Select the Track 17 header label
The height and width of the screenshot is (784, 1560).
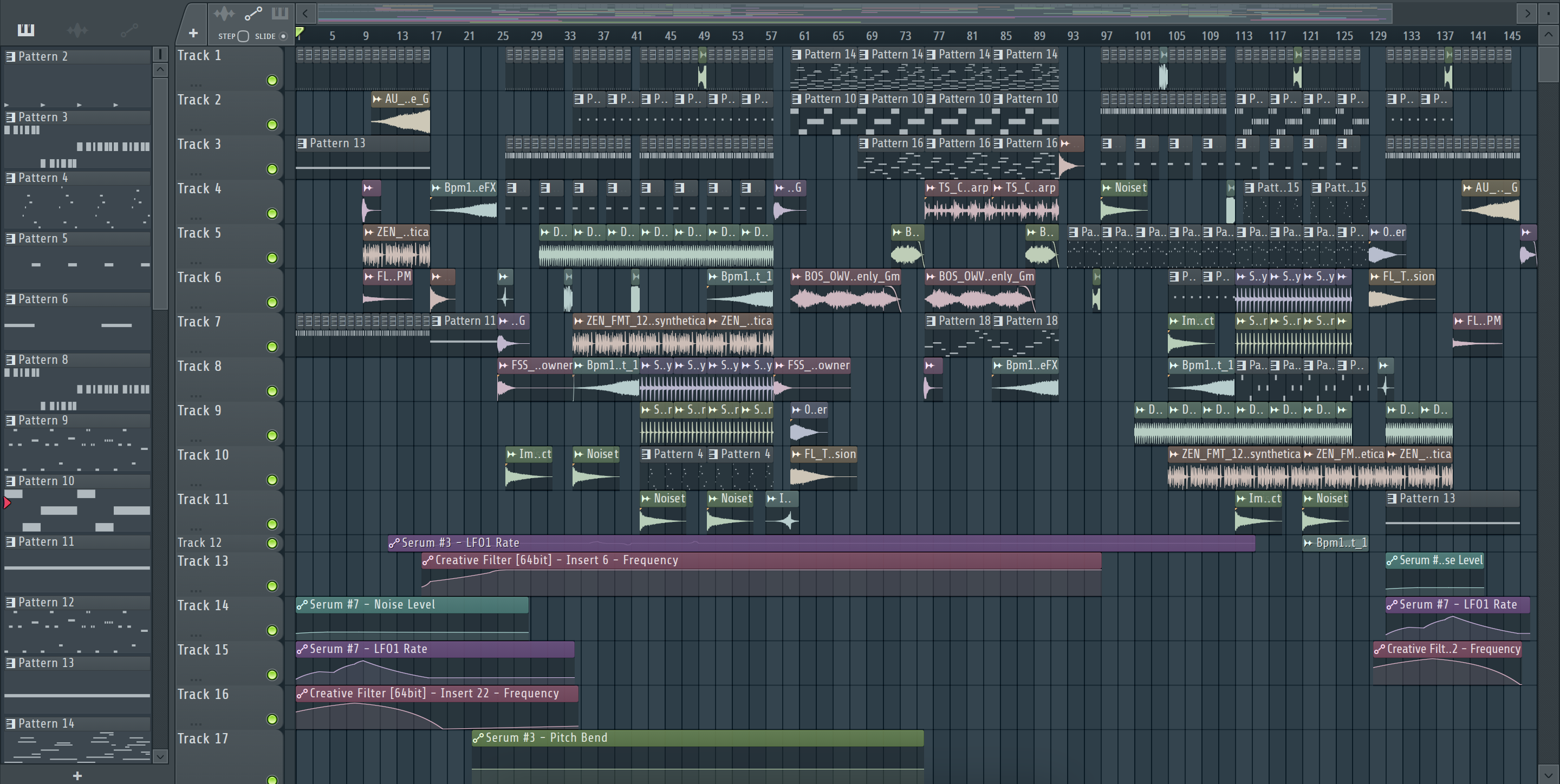203,739
